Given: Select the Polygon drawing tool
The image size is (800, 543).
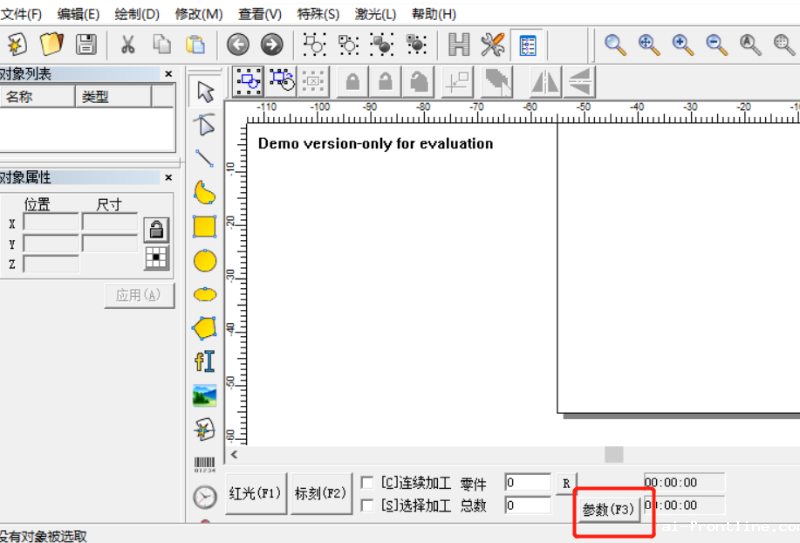Looking at the screenshot, I should click(x=205, y=327).
